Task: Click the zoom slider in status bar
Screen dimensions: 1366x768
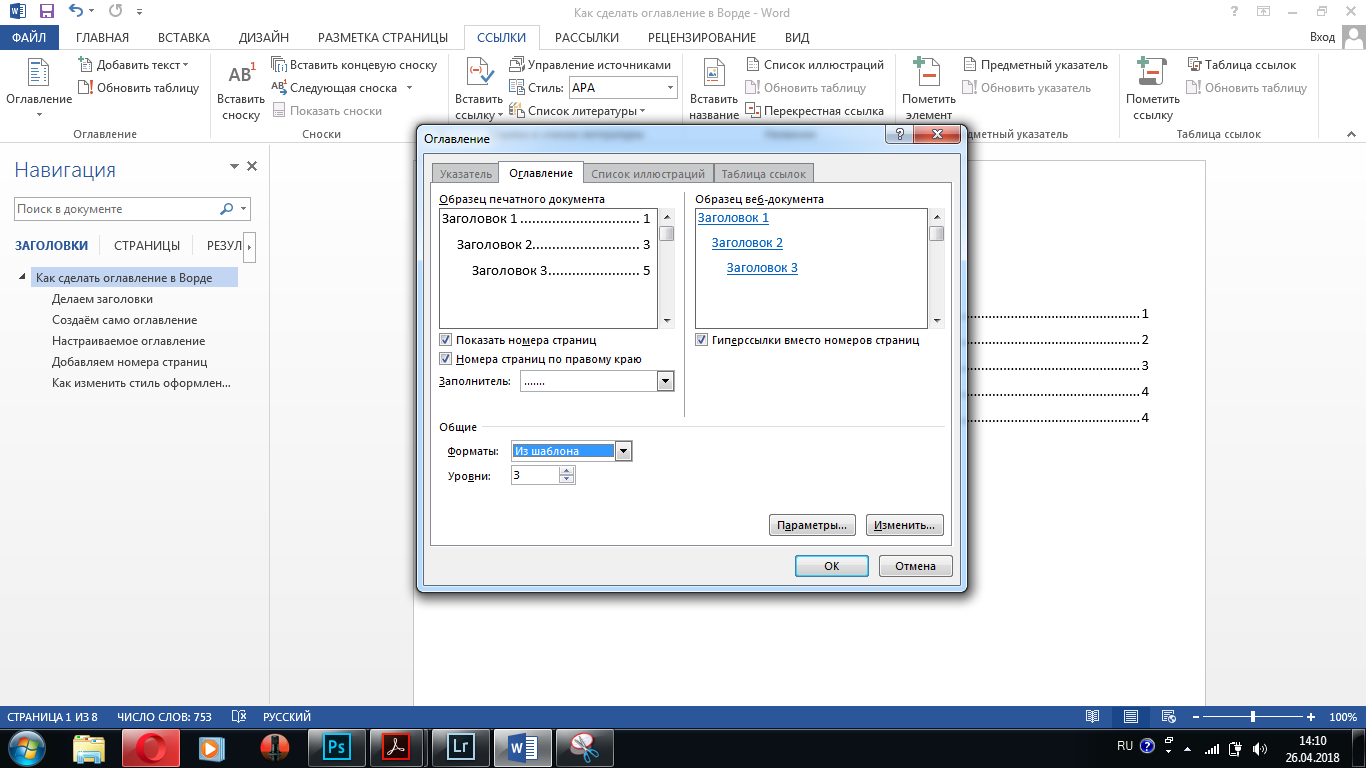Action: pos(1253,717)
